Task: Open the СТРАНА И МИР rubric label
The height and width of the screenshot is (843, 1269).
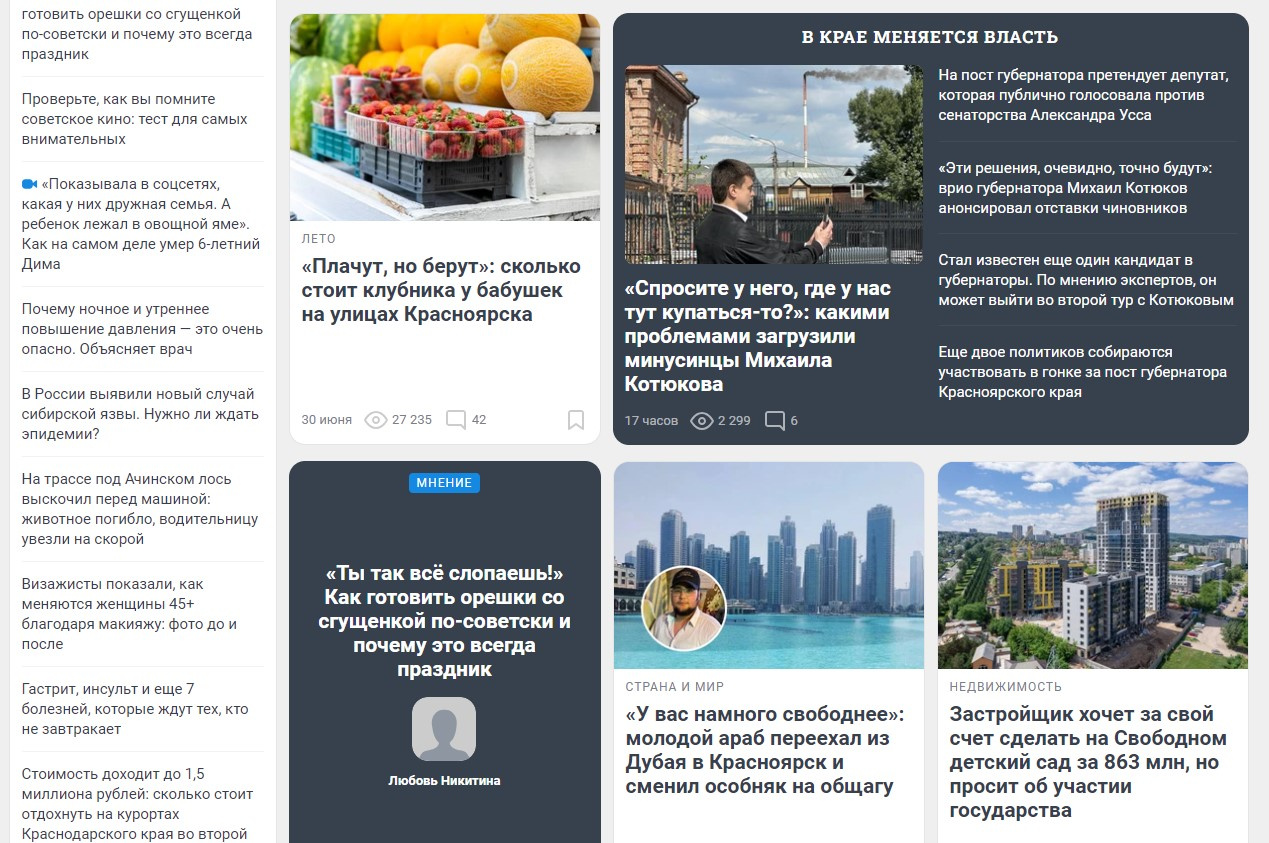Action: (x=675, y=687)
